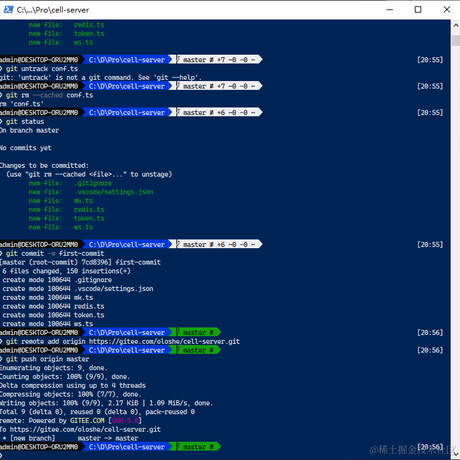Minimize the cell-server terminal window
The width and height of the screenshot is (460, 460).
(x=390, y=10)
